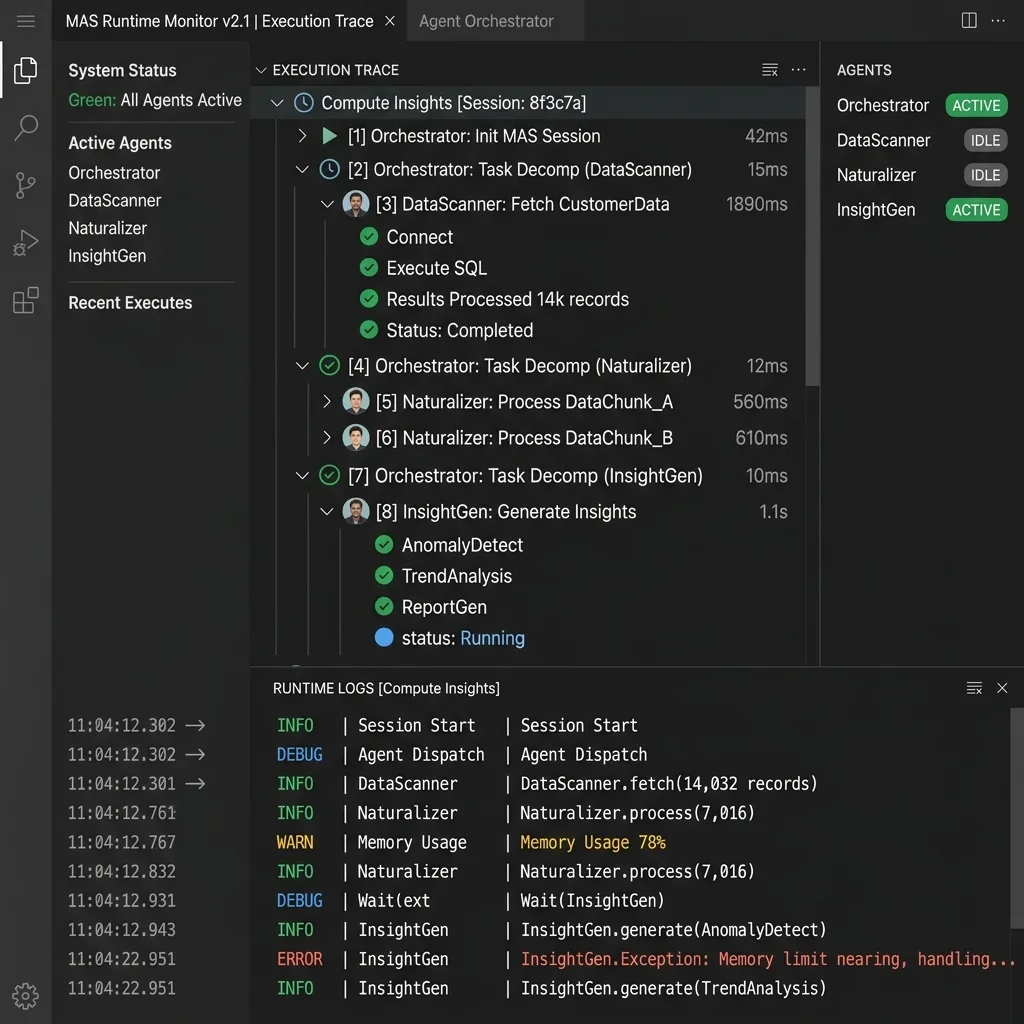Expand step [6] Process DataChunk_B
This screenshot has width=1024, height=1024.
pyautogui.click(x=327, y=438)
